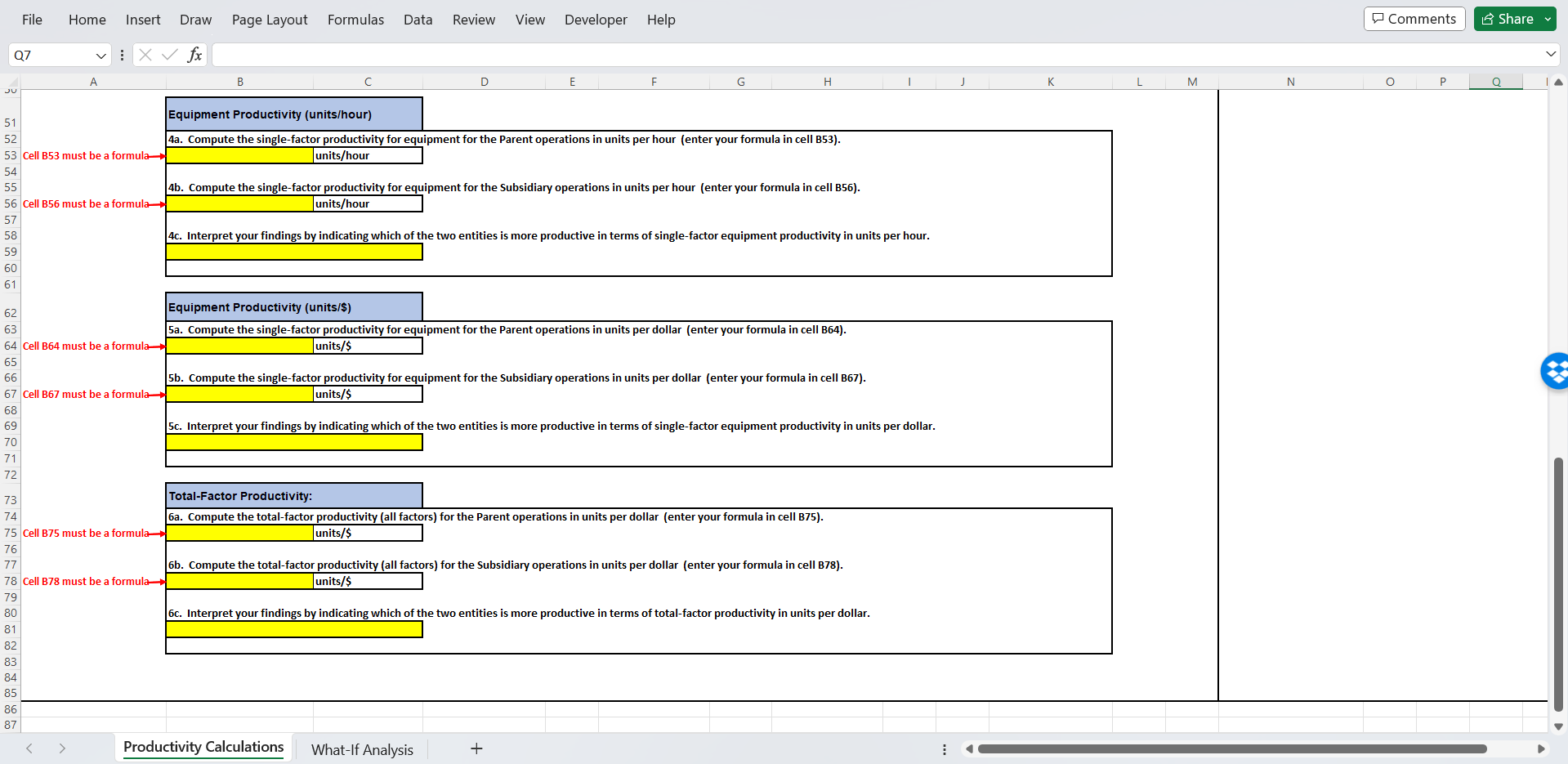
Task: Switch to the Formulas ribbon tab
Action: tap(355, 19)
